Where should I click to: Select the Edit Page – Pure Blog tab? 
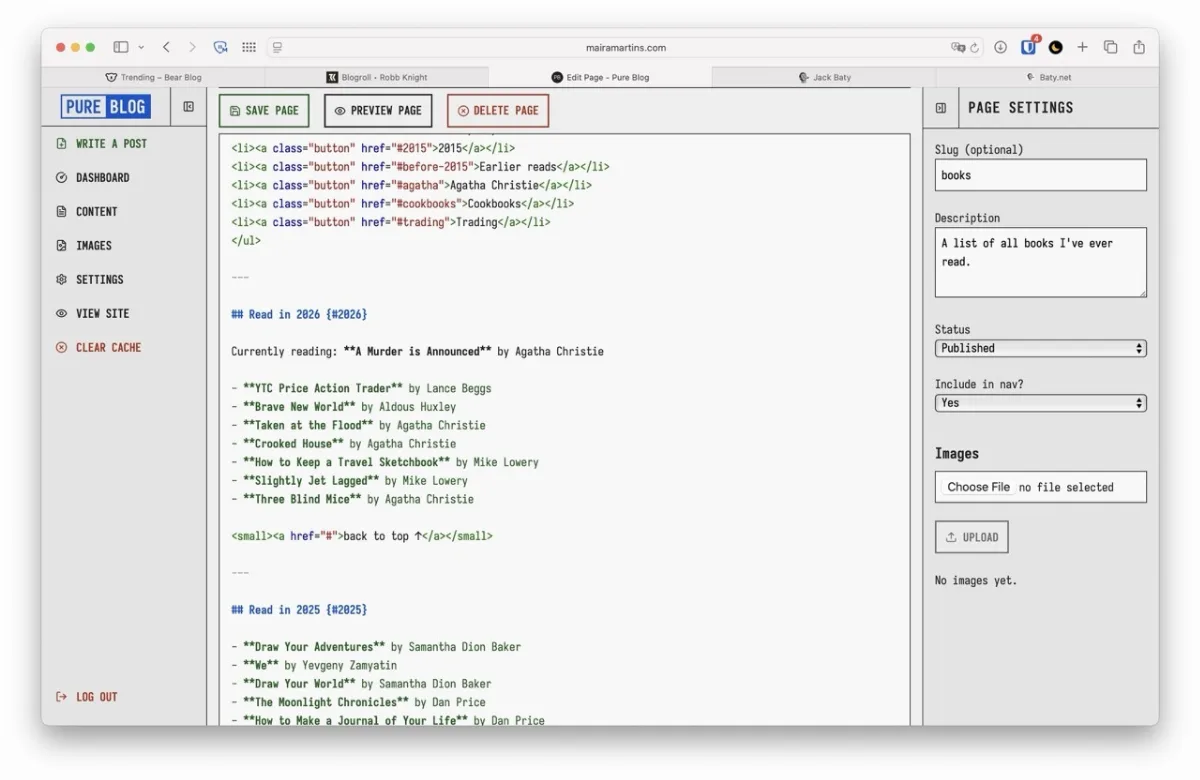[600, 77]
